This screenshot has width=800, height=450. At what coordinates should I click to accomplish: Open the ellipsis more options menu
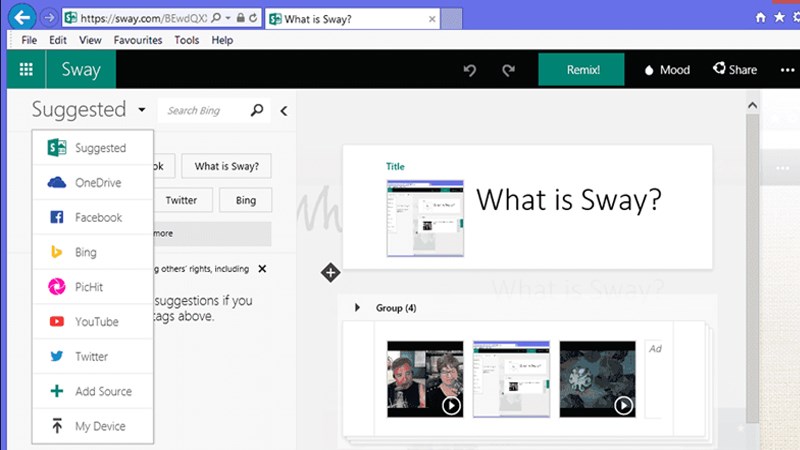pos(787,70)
